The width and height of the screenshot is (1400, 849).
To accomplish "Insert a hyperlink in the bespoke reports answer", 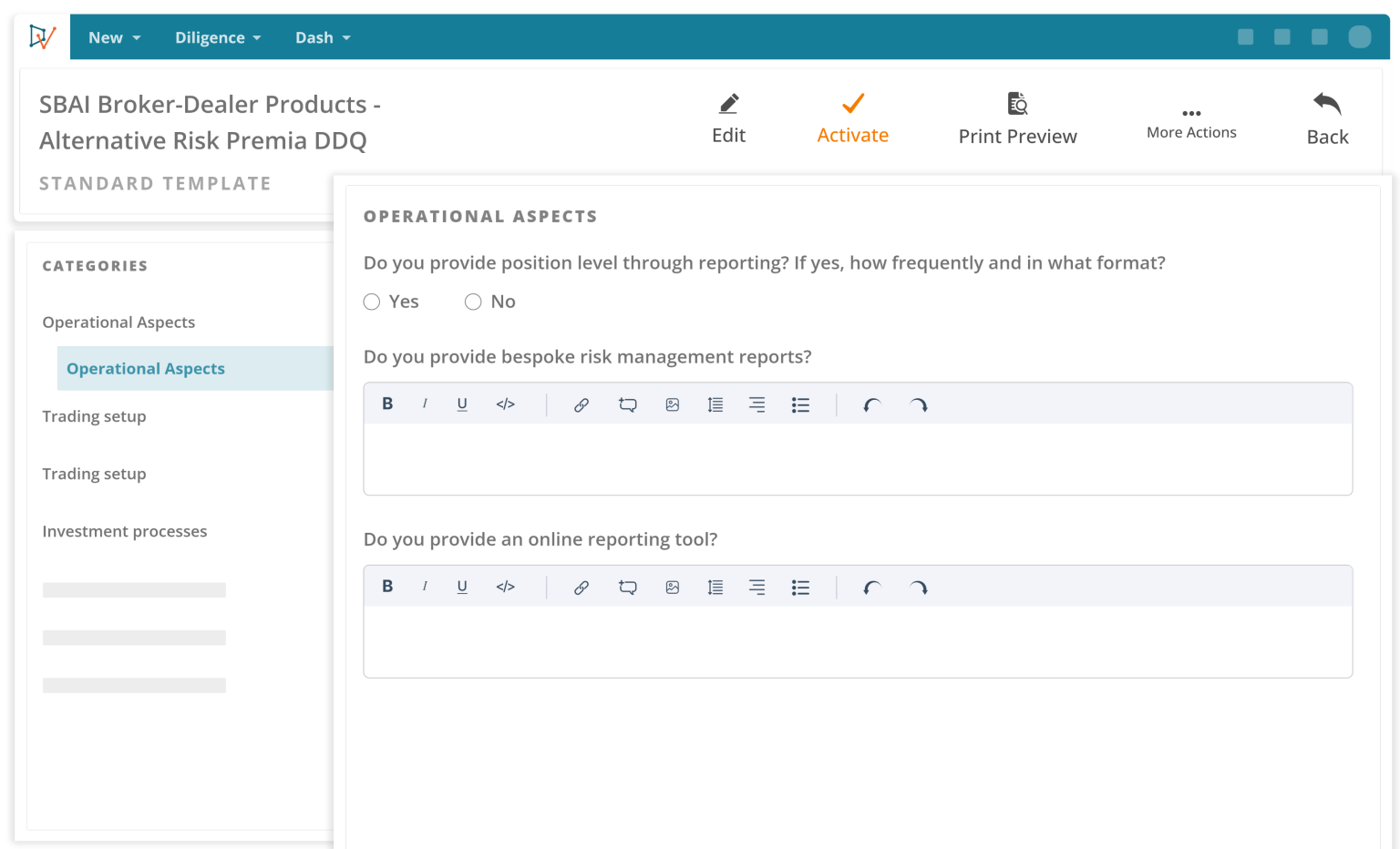I will 582,404.
